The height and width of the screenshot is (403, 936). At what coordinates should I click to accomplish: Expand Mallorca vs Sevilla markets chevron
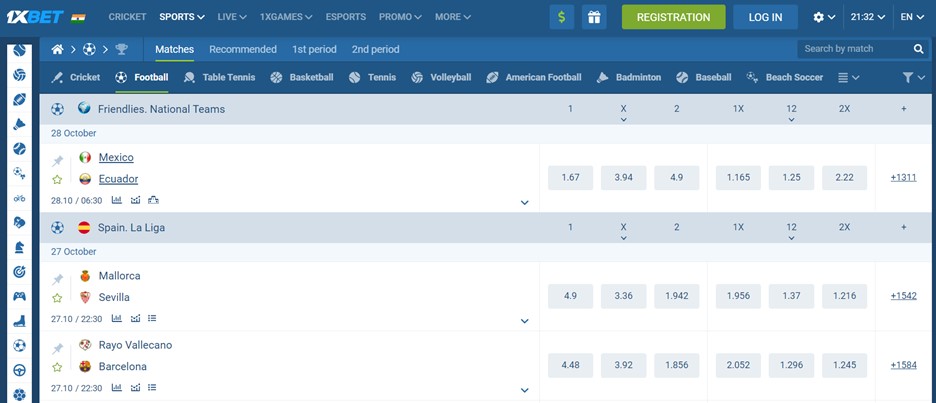[x=525, y=321]
